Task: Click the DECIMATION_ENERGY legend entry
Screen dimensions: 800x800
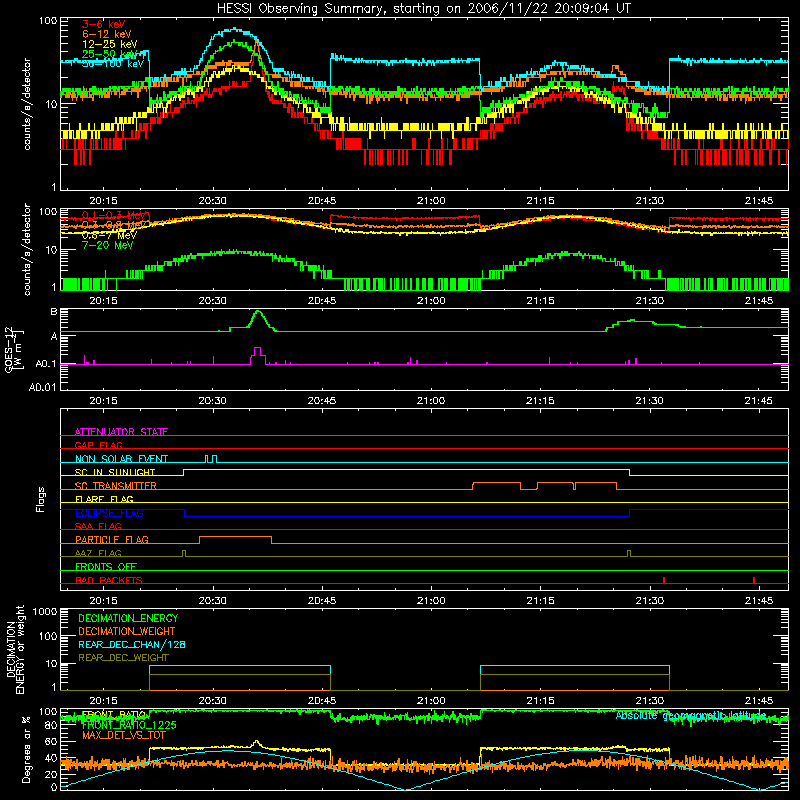Action: [x=128, y=618]
